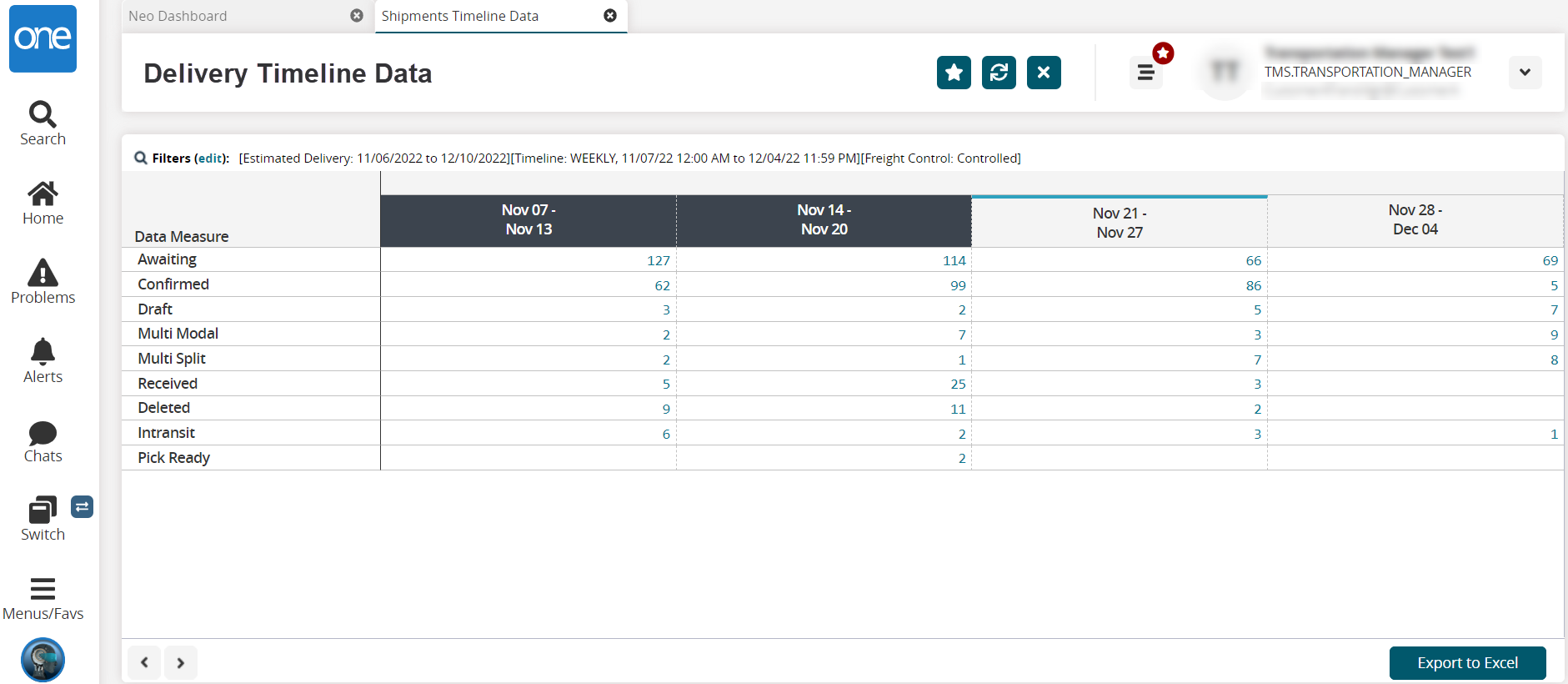This screenshot has width=1568, height=684.
Task: Click the Switch windows icon
Action: point(43,519)
